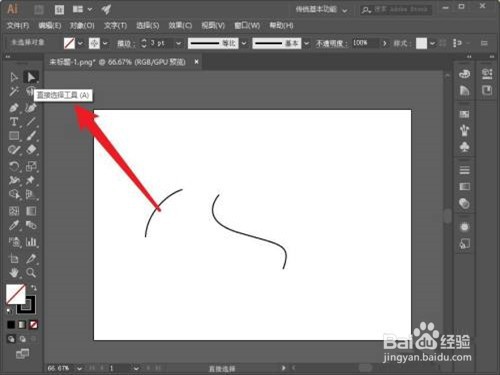Enable Draw Normal mode
The width and height of the screenshot is (500, 375).
coord(11,339)
